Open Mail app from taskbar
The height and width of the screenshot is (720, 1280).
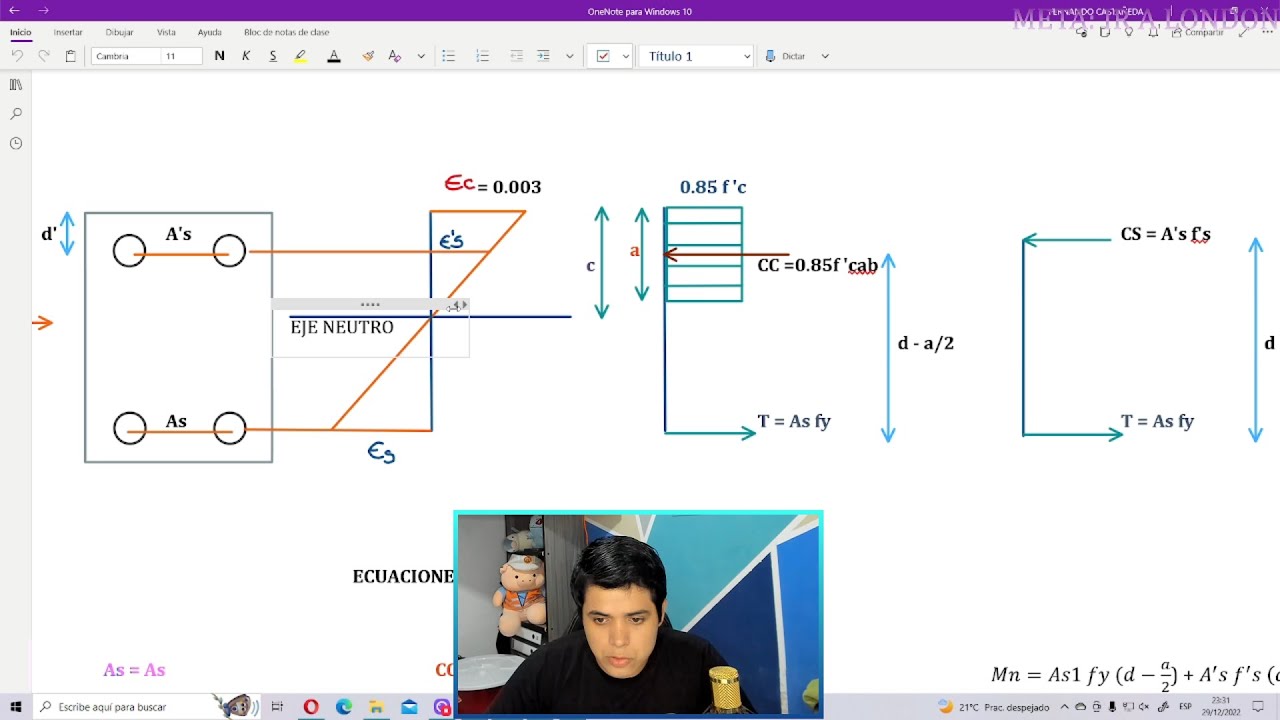(409, 707)
